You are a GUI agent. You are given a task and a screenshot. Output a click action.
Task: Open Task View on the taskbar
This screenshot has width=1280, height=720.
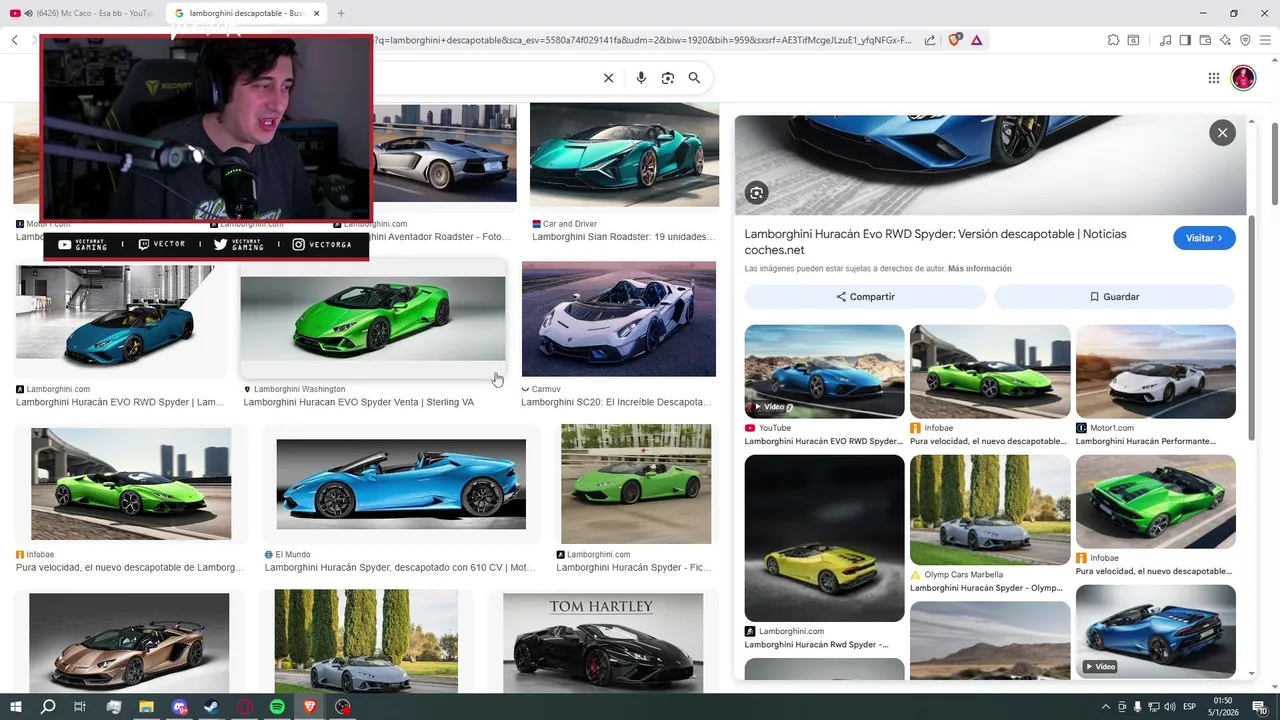coord(80,707)
